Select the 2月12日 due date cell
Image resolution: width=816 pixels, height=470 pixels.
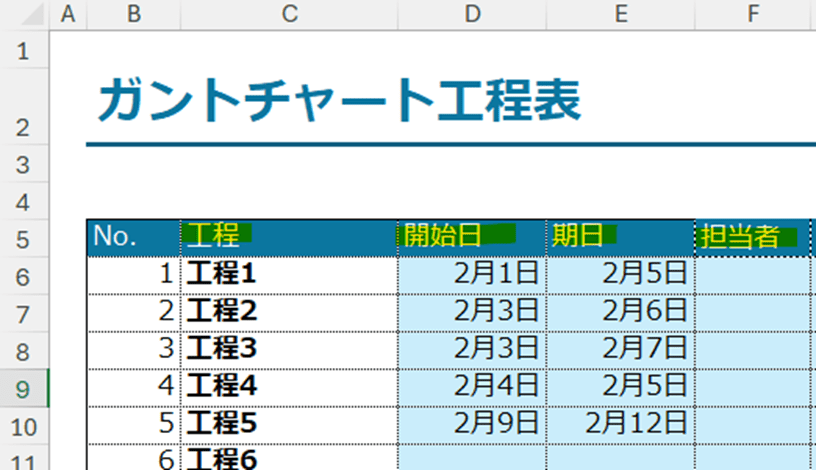(620, 423)
